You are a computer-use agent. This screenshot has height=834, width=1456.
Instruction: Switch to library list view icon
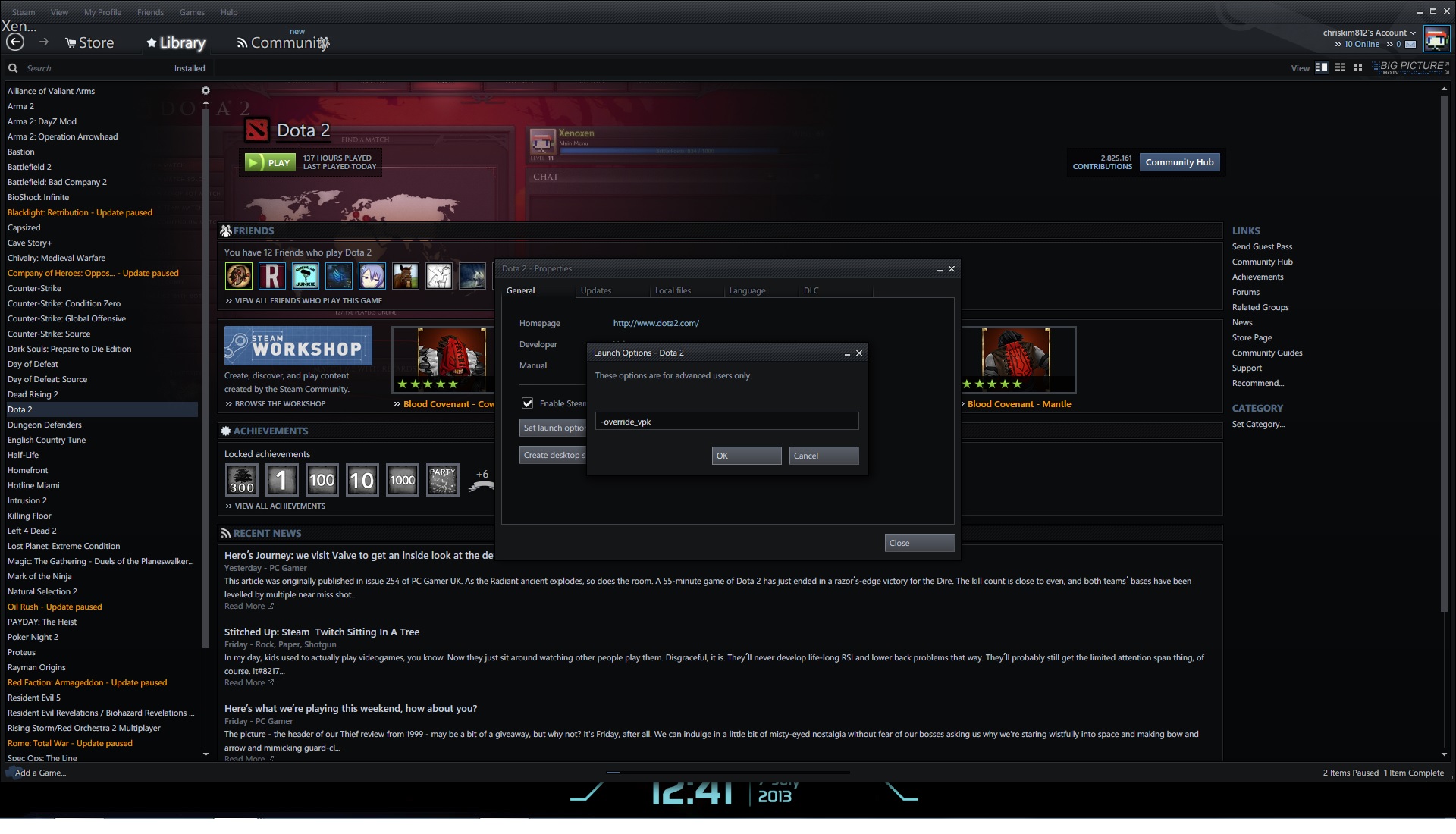pos(1340,67)
